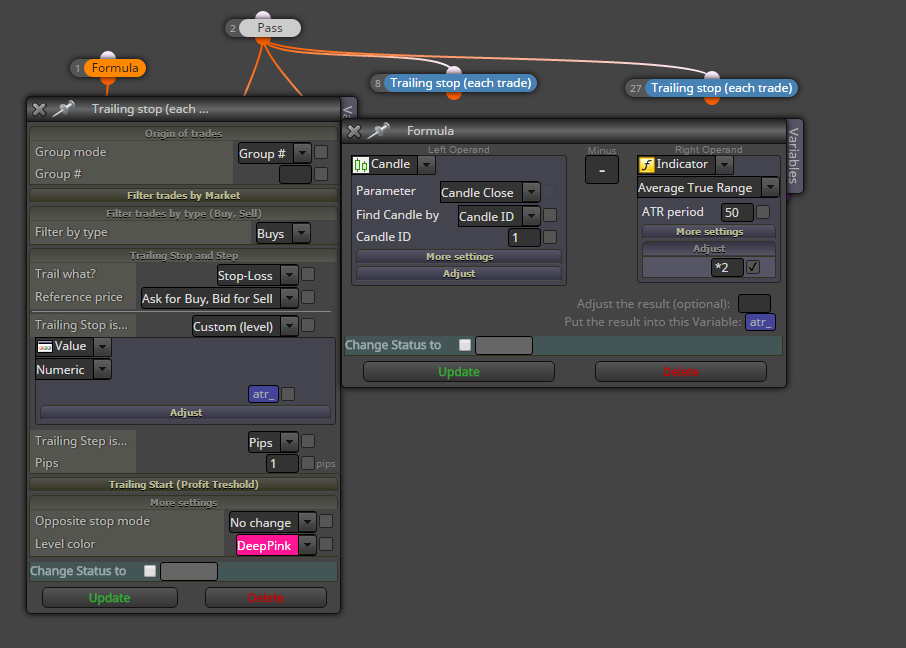
Task: Open Opposite stop mode dropdown
Action: (x=272, y=523)
